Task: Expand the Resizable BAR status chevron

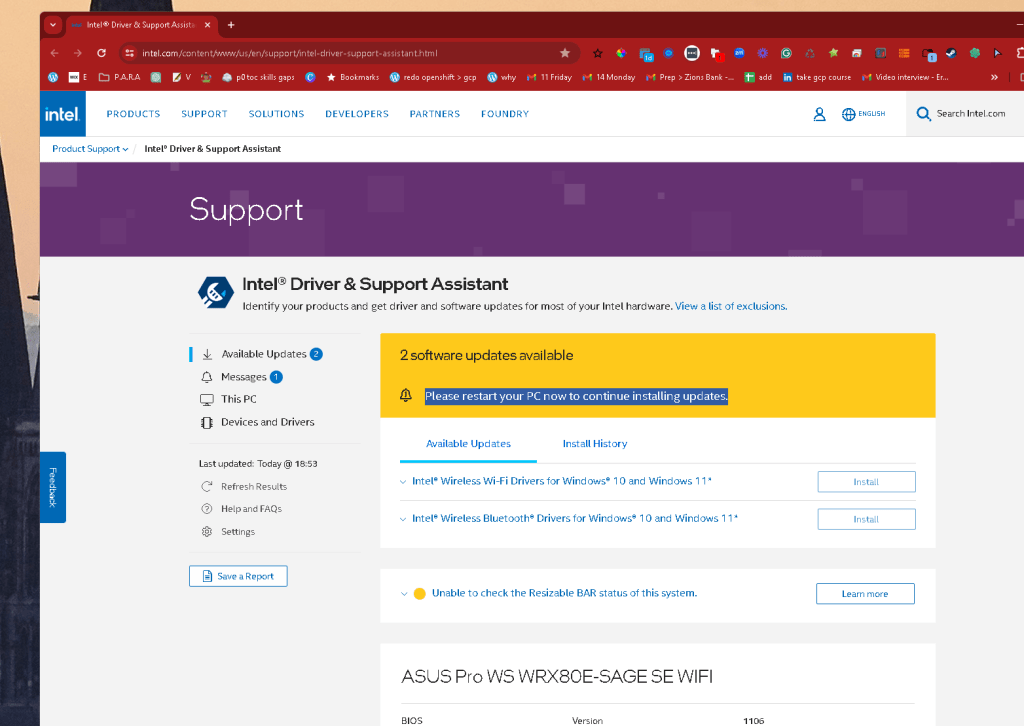Action: (x=404, y=593)
